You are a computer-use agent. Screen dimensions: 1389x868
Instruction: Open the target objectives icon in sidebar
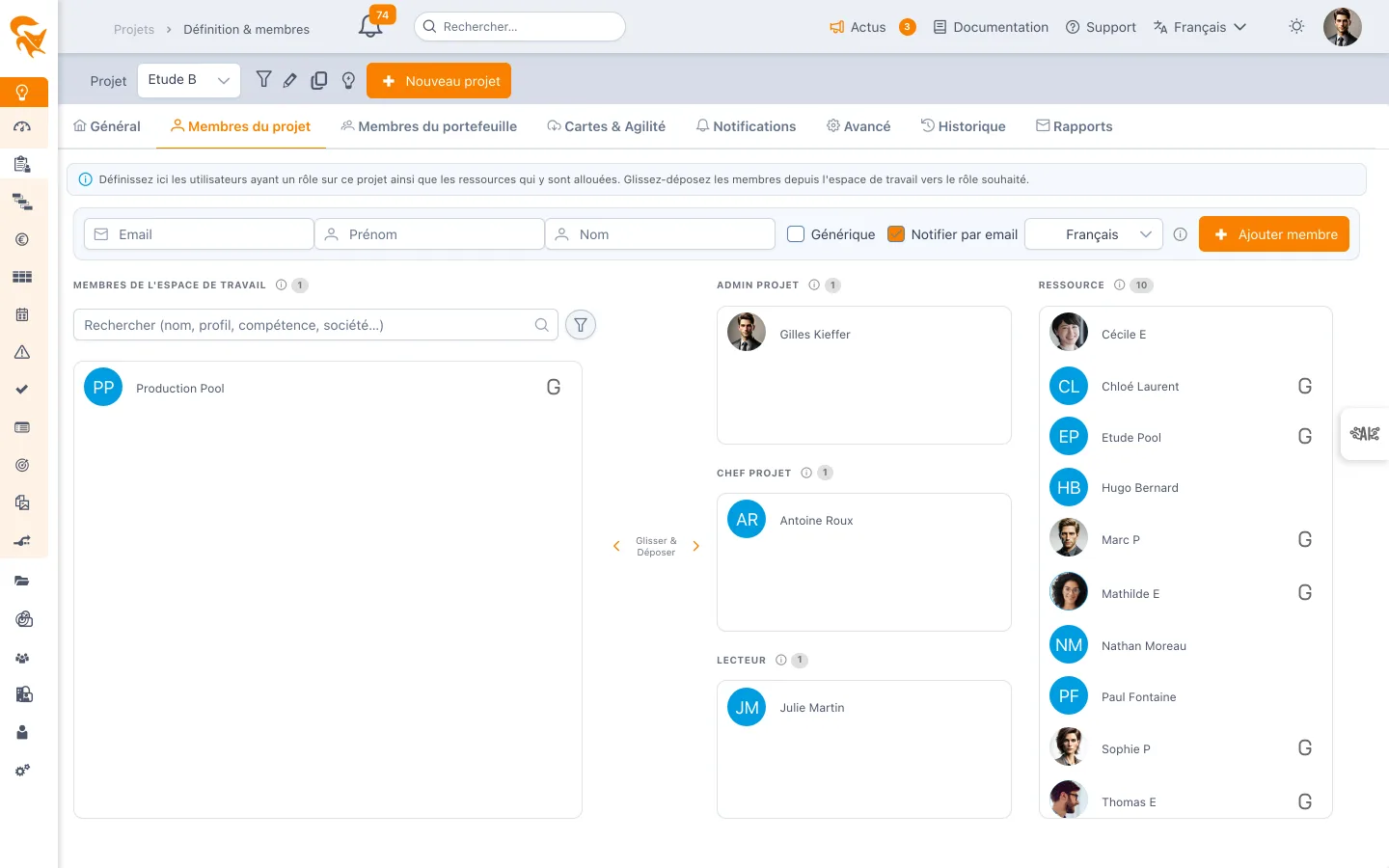(x=22, y=465)
